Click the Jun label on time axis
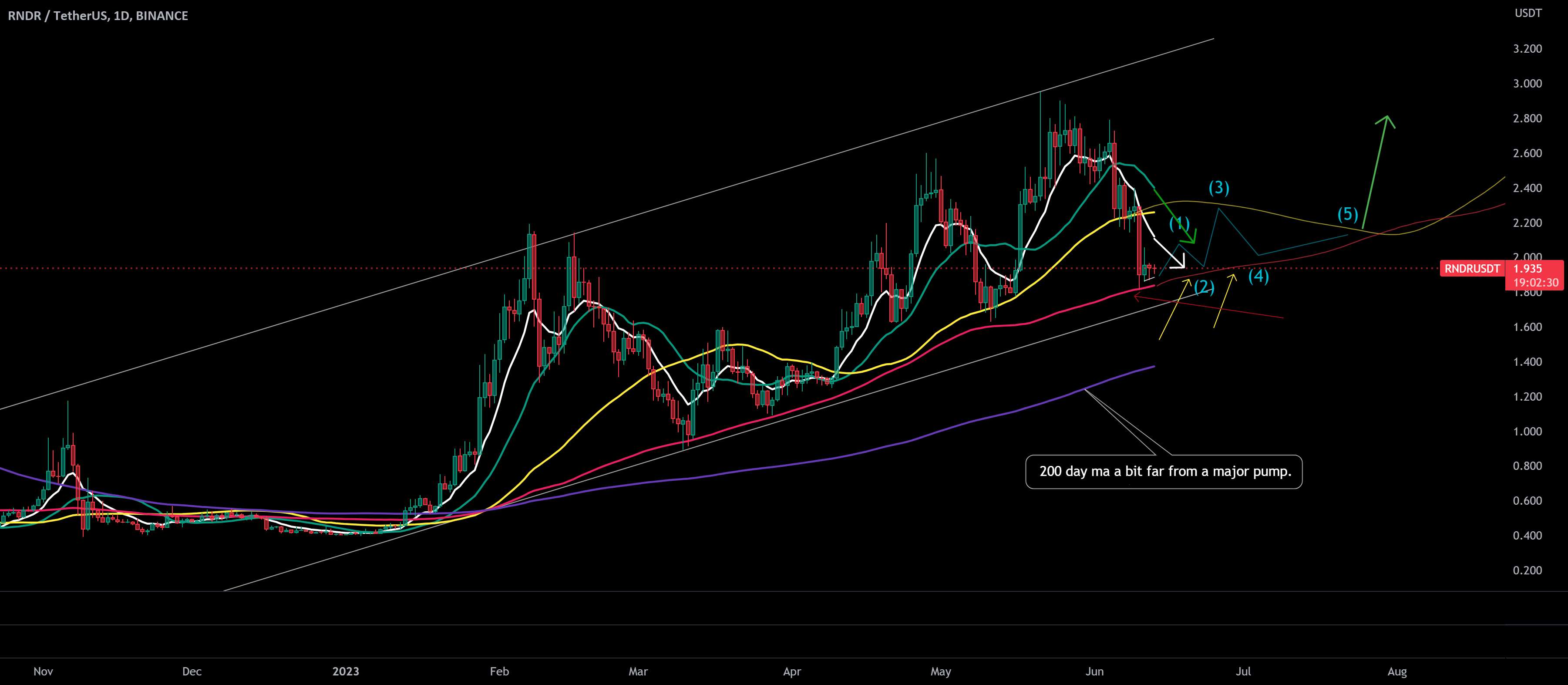 [x=1094, y=672]
